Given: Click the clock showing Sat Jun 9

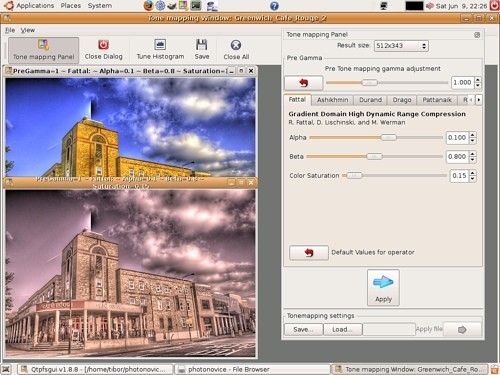Looking at the screenshot, I should tap(461, 6).
